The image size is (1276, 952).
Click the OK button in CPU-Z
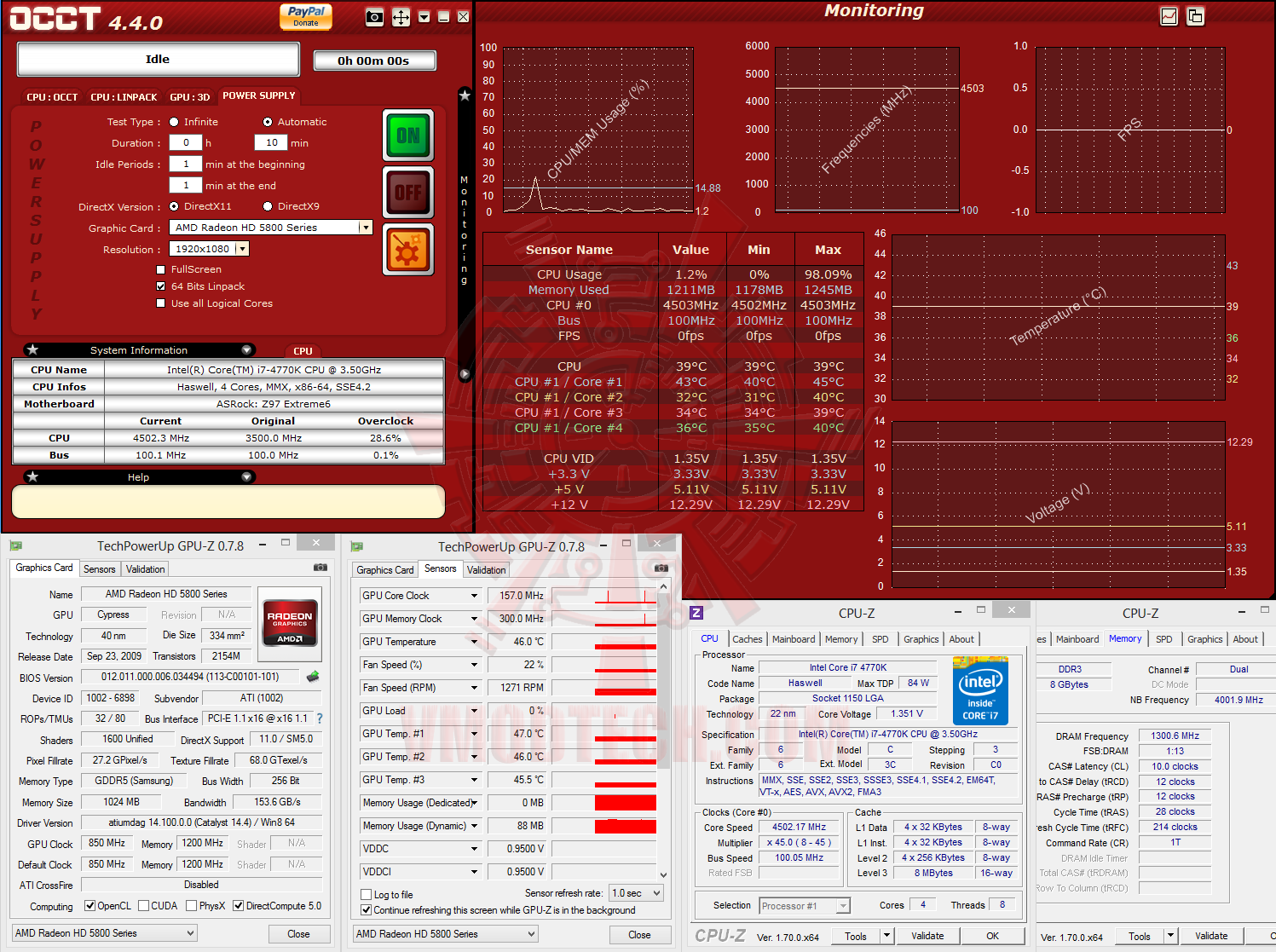(993, 936)
